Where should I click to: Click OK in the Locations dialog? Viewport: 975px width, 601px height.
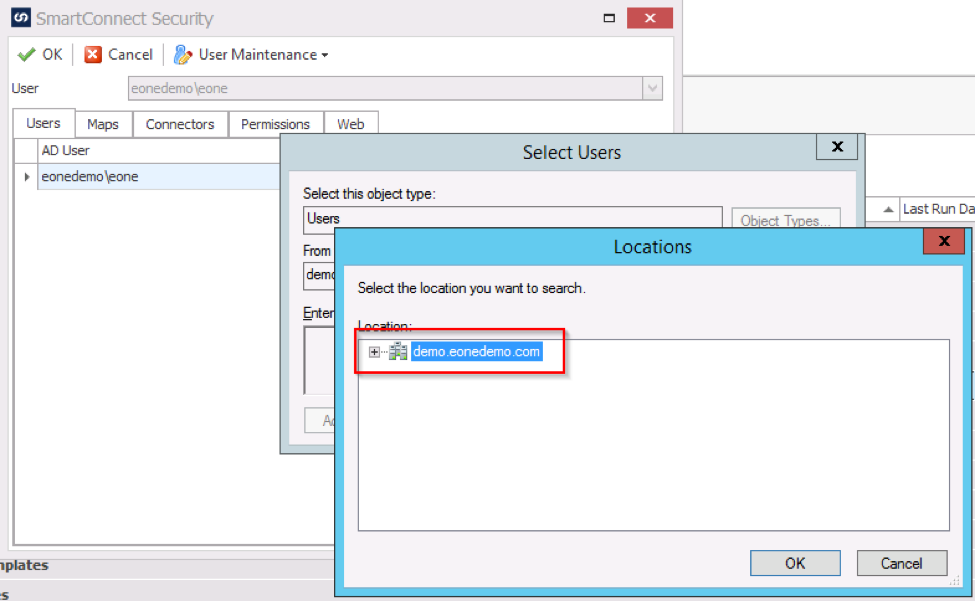[x=795, y=563]
